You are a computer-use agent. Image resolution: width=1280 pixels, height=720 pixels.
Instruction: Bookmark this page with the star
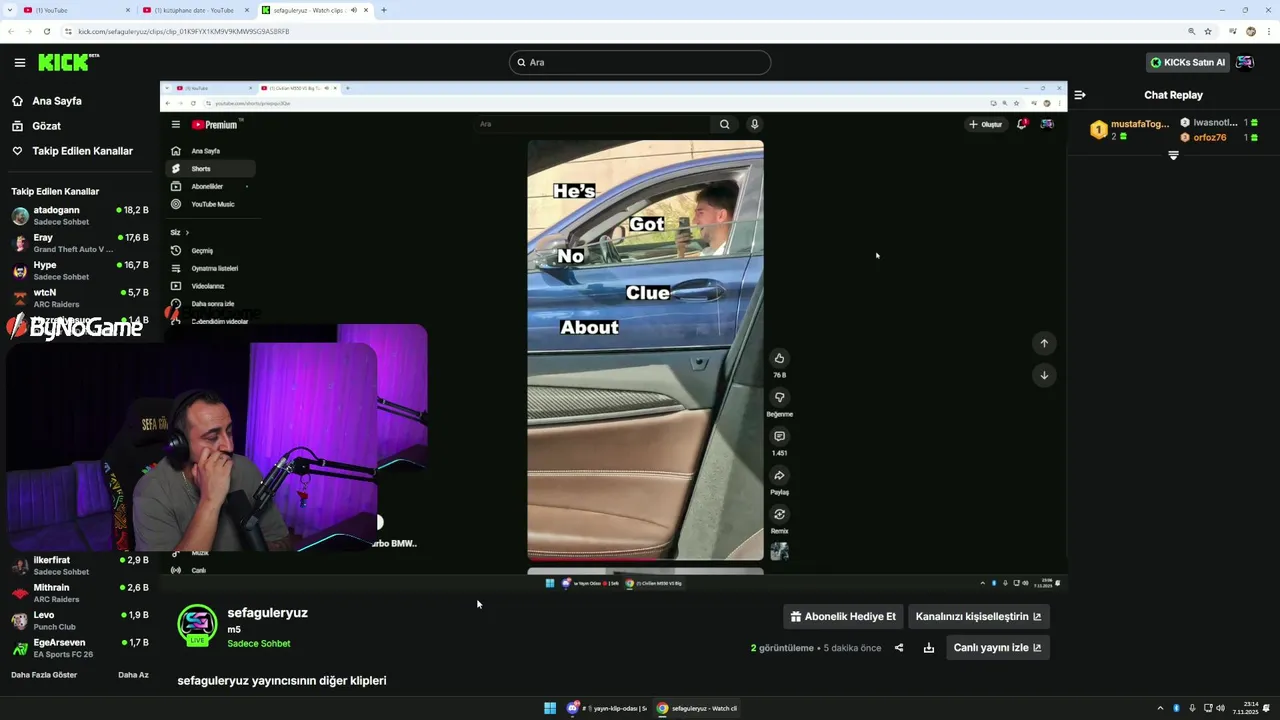(x=1208, y=32)
